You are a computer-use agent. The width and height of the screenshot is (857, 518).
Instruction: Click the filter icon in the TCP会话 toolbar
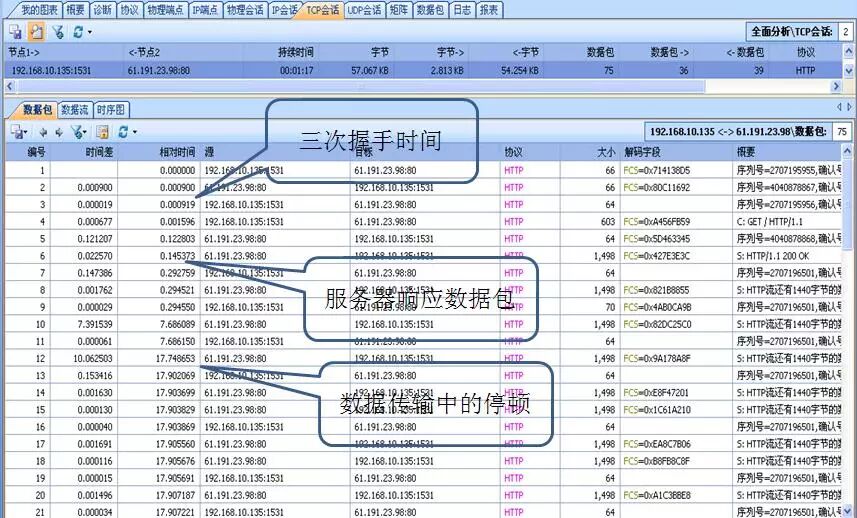pos(58,32)
